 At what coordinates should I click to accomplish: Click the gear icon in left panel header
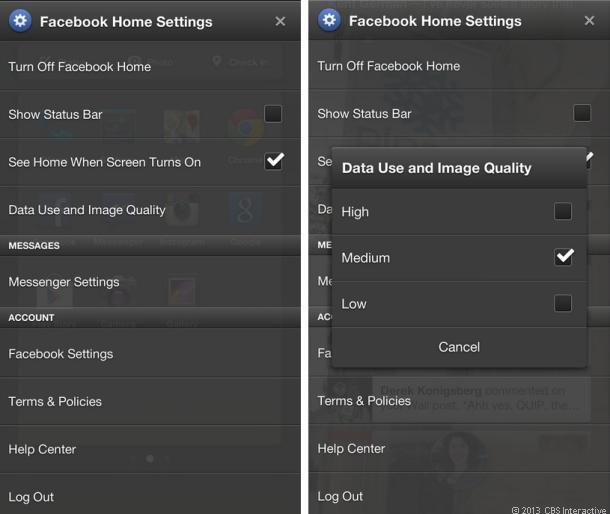[x=20, y=21]
